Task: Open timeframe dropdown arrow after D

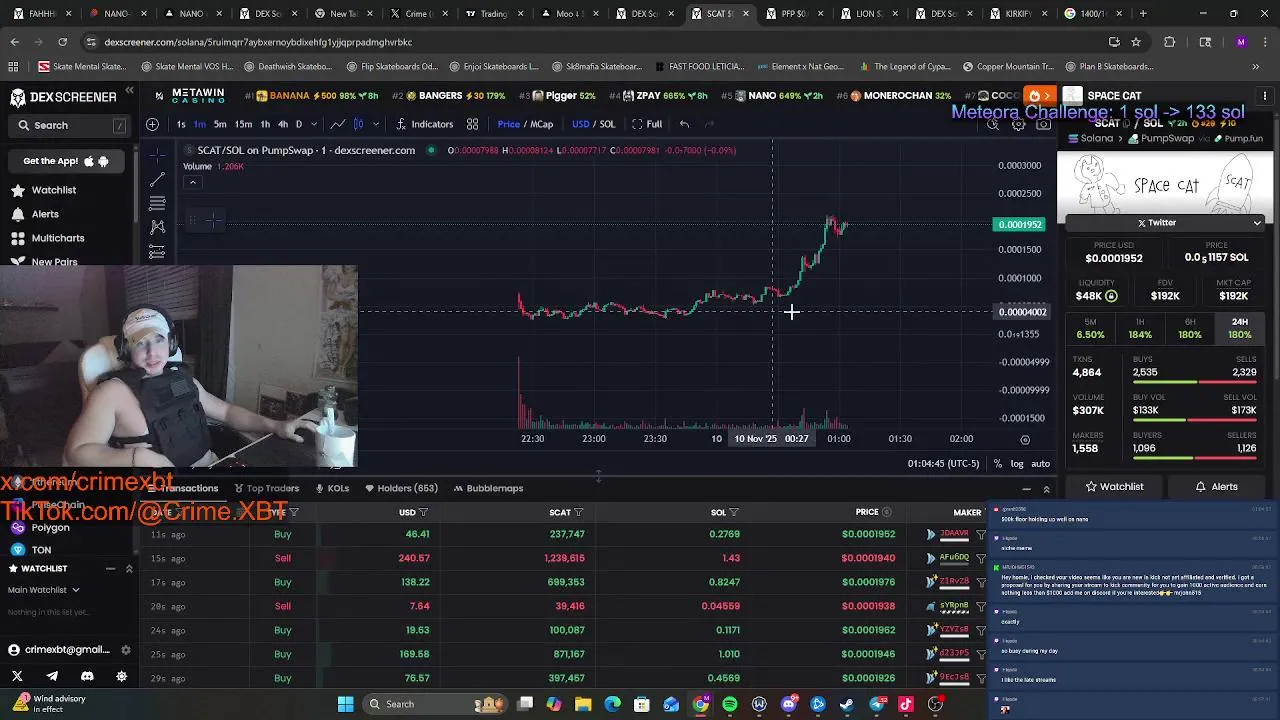Action: [314, 124]
